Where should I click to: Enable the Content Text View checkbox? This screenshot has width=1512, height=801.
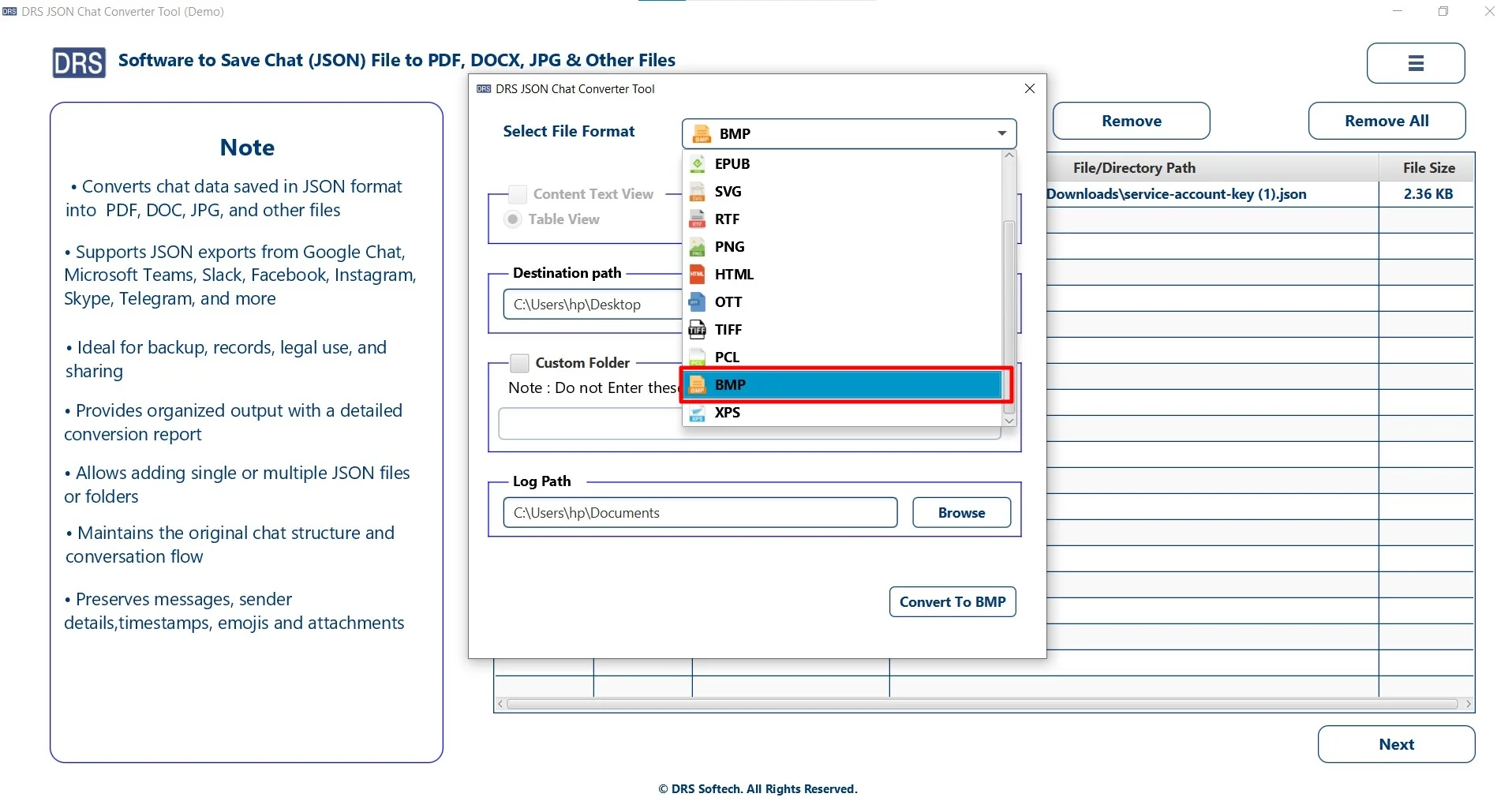point(518,194)
